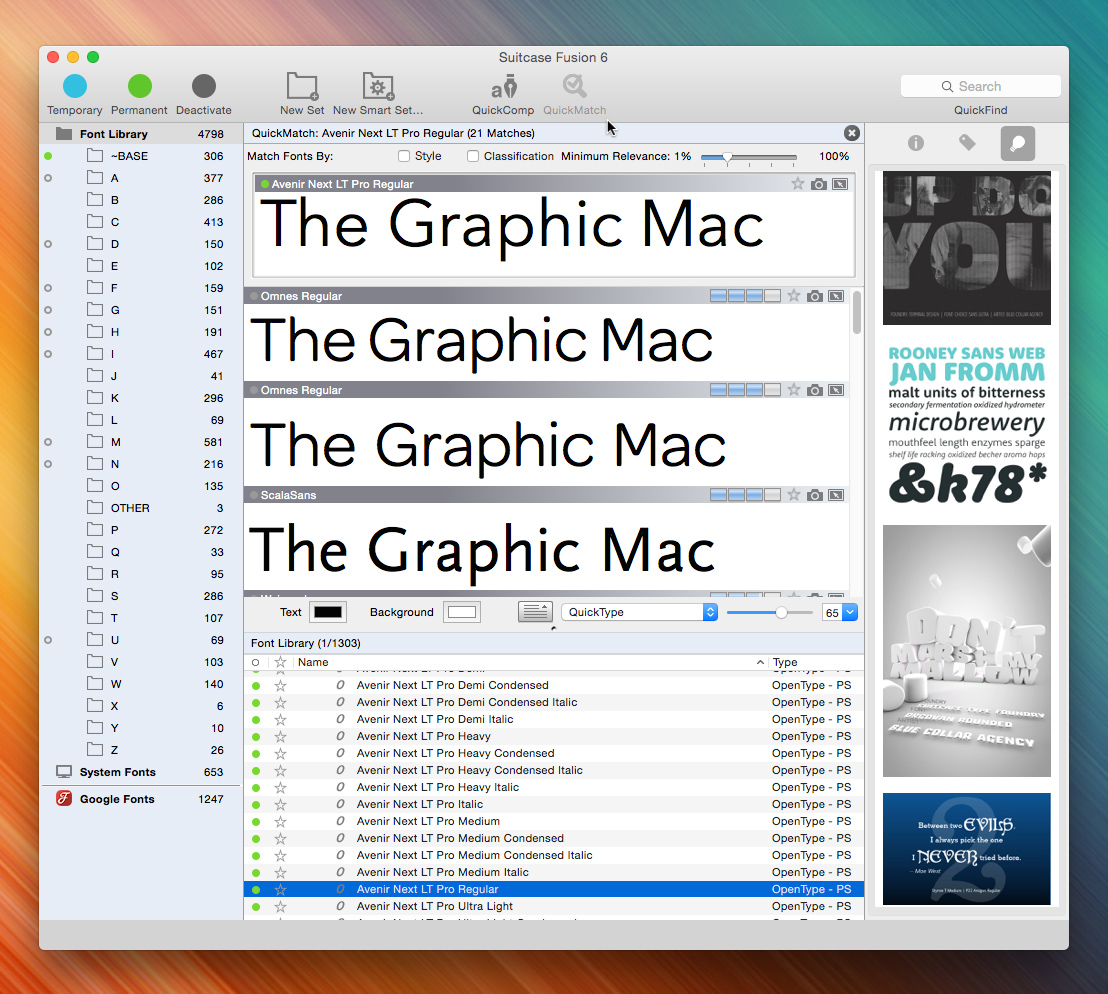This screenshot has width=1108, height=994.
Task: Toggle activation for Avenir Next LT Pro Demi Condensed
Action: [256, 686]
